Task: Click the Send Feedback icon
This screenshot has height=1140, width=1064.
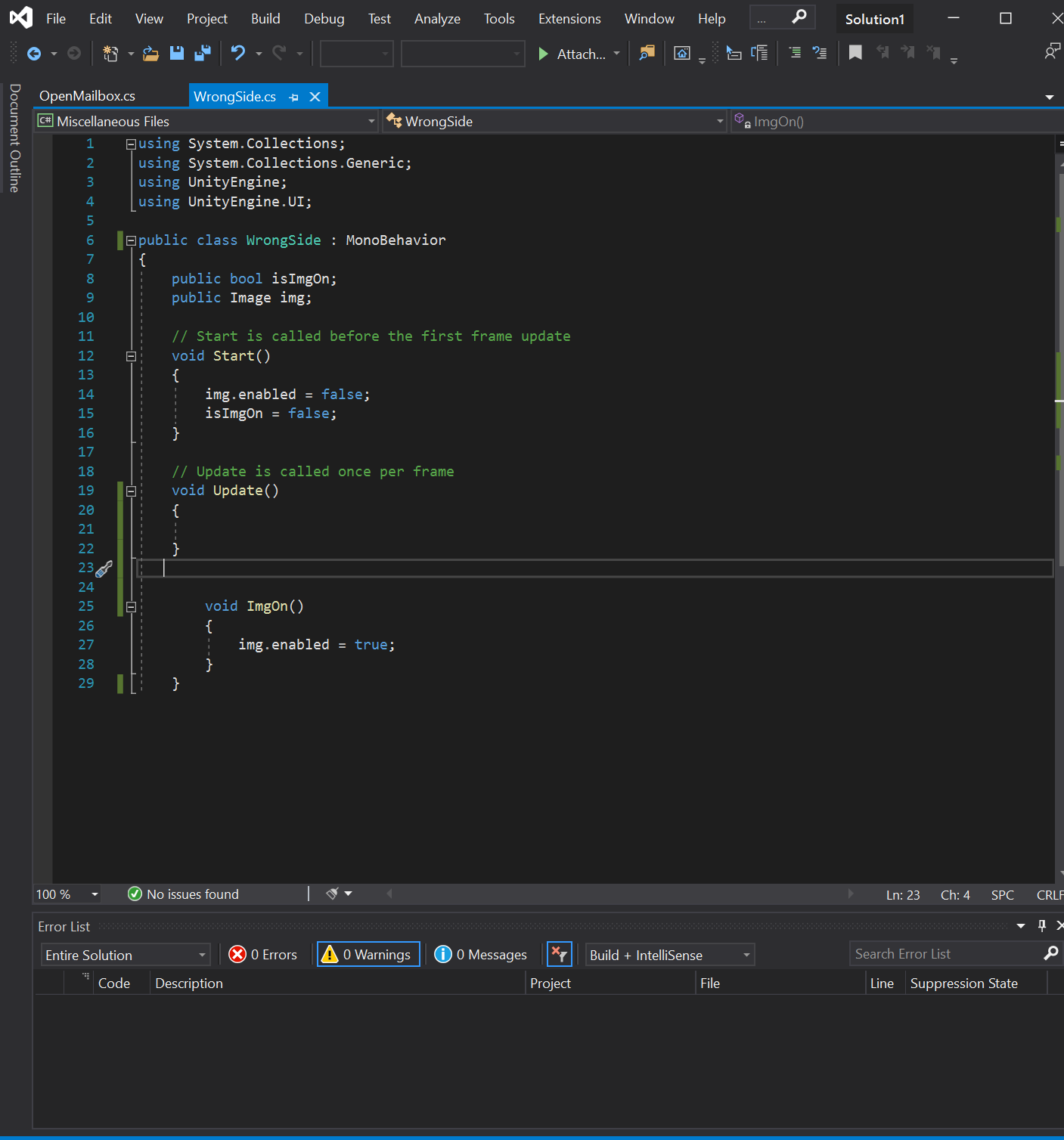Action: point(1051,51)
